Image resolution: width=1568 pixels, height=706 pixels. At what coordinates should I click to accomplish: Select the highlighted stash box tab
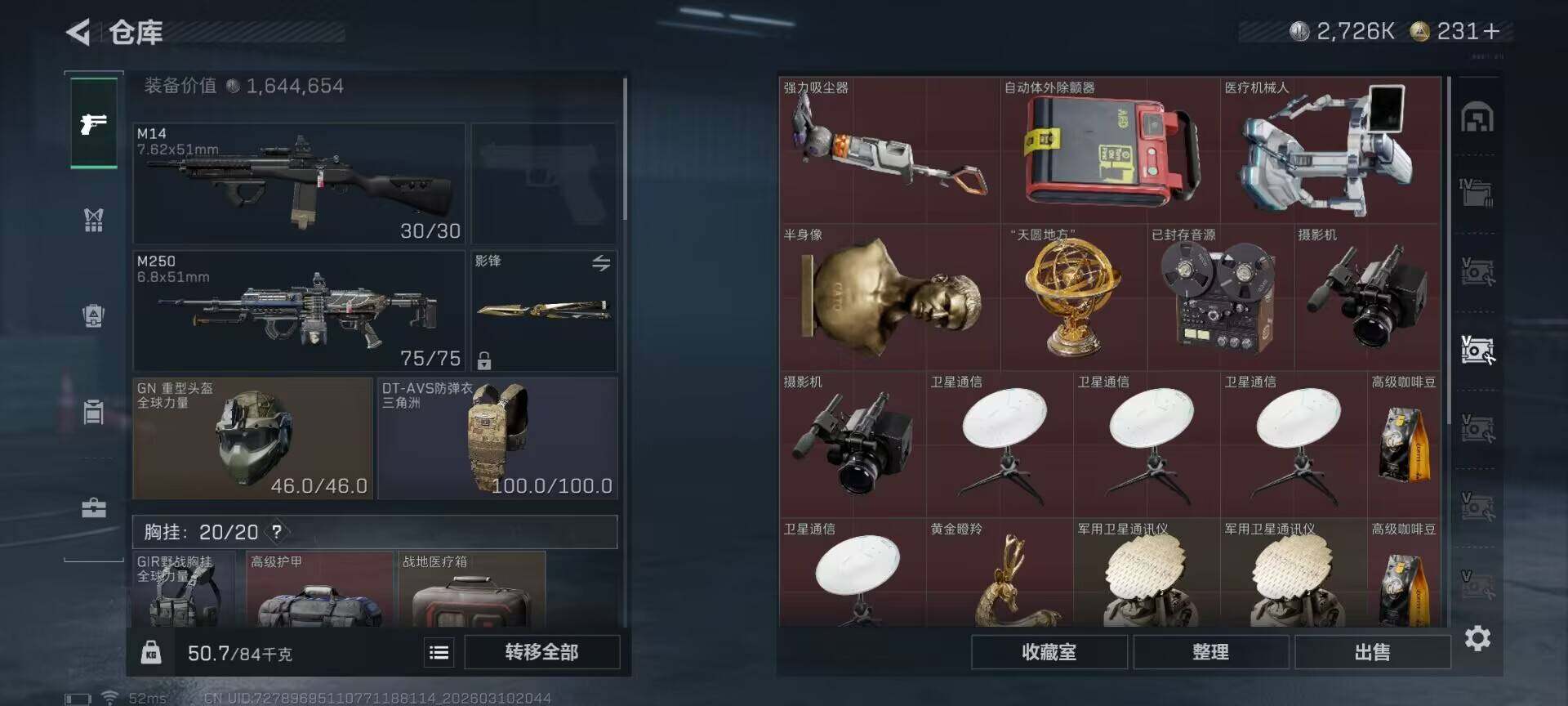pyautogui.click(x=1477, y=351)
